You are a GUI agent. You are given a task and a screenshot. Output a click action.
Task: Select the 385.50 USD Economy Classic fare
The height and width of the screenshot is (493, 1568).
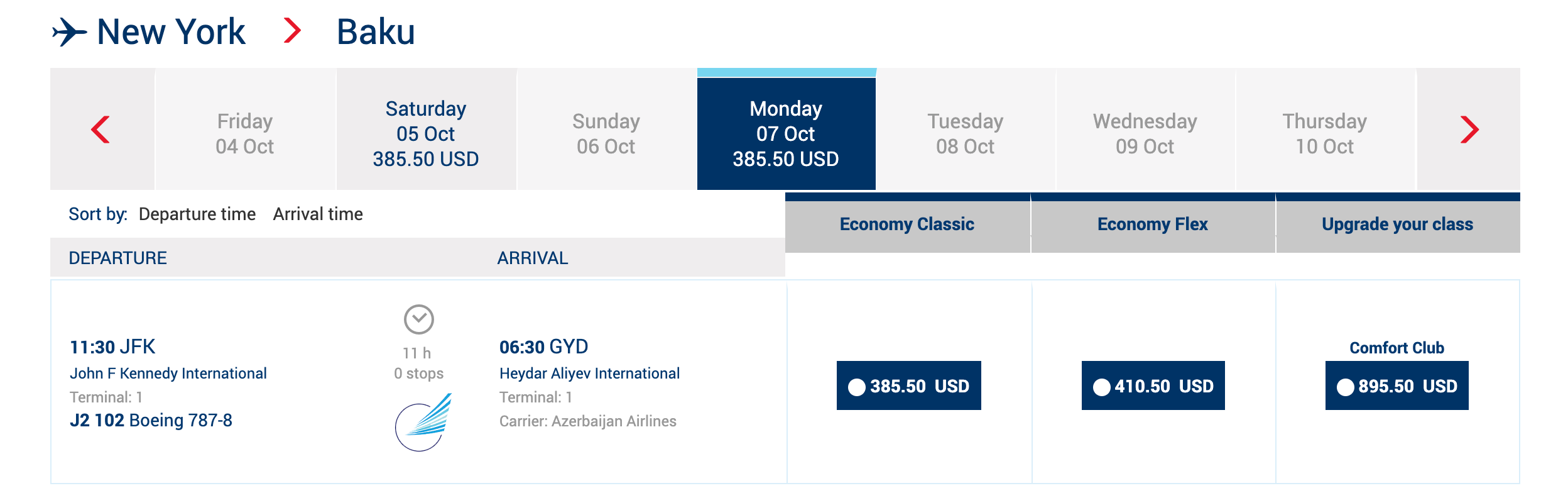coord(908,385)
